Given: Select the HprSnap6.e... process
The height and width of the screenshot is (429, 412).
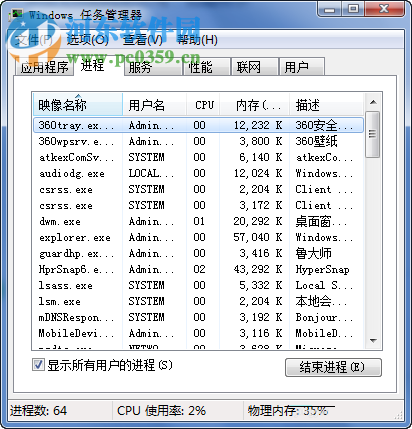Looking at the screenshot, I should point(198,269).
